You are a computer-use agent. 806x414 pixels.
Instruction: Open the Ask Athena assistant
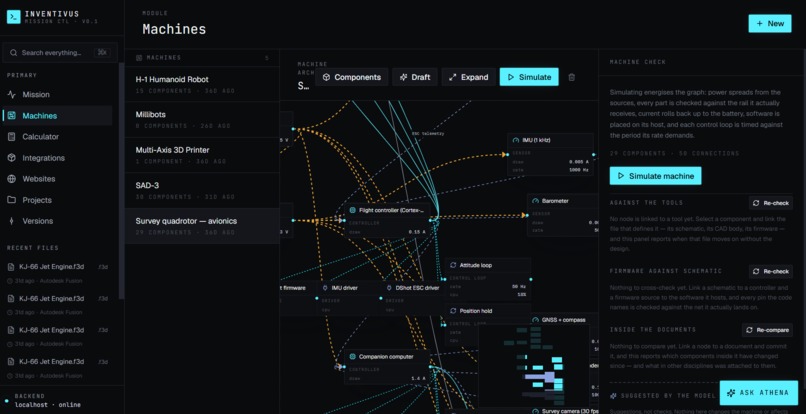(x=759, y=393)
